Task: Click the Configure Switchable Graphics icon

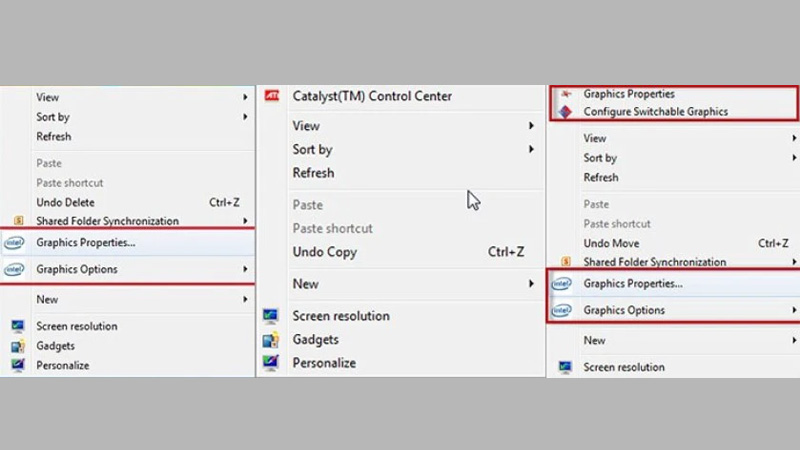Action: [568, 112]
